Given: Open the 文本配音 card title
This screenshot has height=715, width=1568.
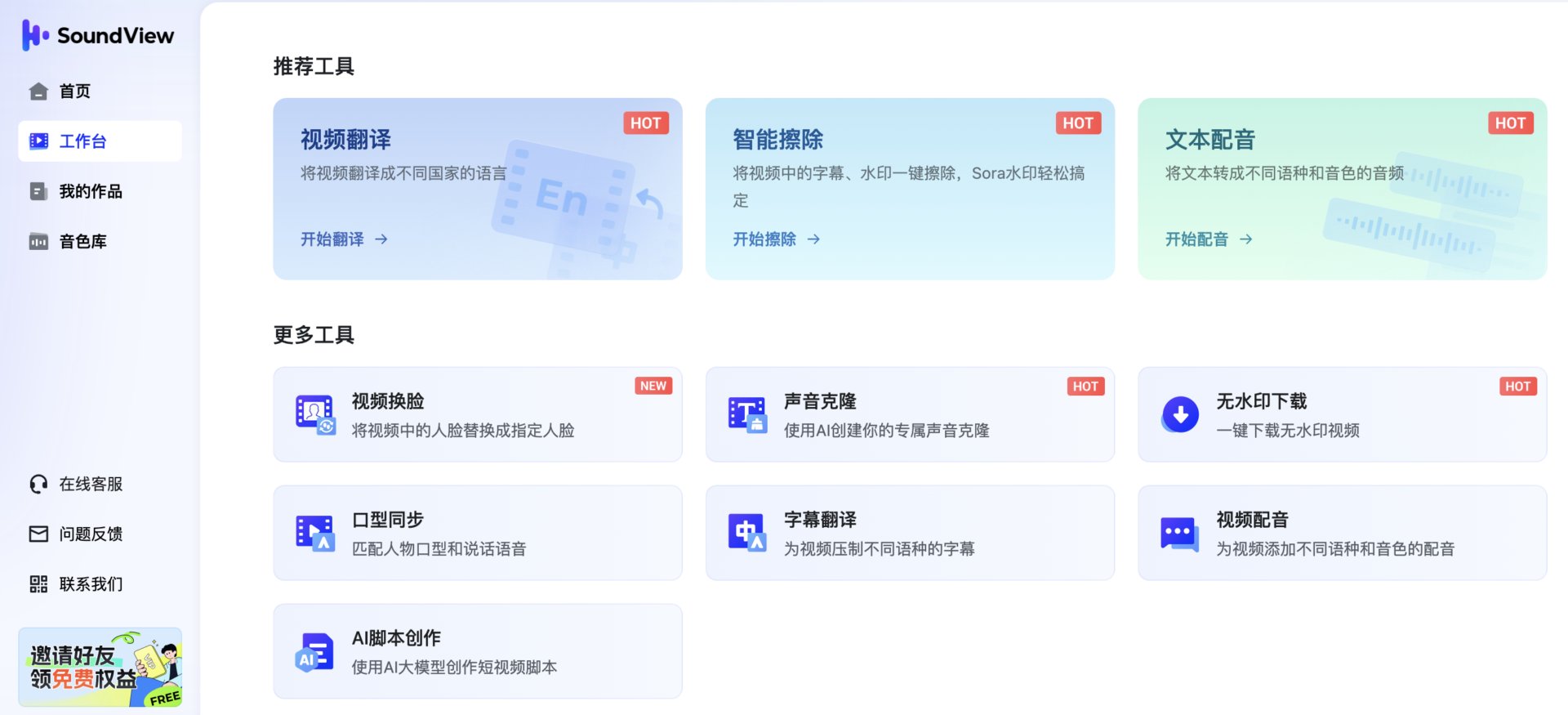Looking at the screenshot, I should tap(1210, 140).
